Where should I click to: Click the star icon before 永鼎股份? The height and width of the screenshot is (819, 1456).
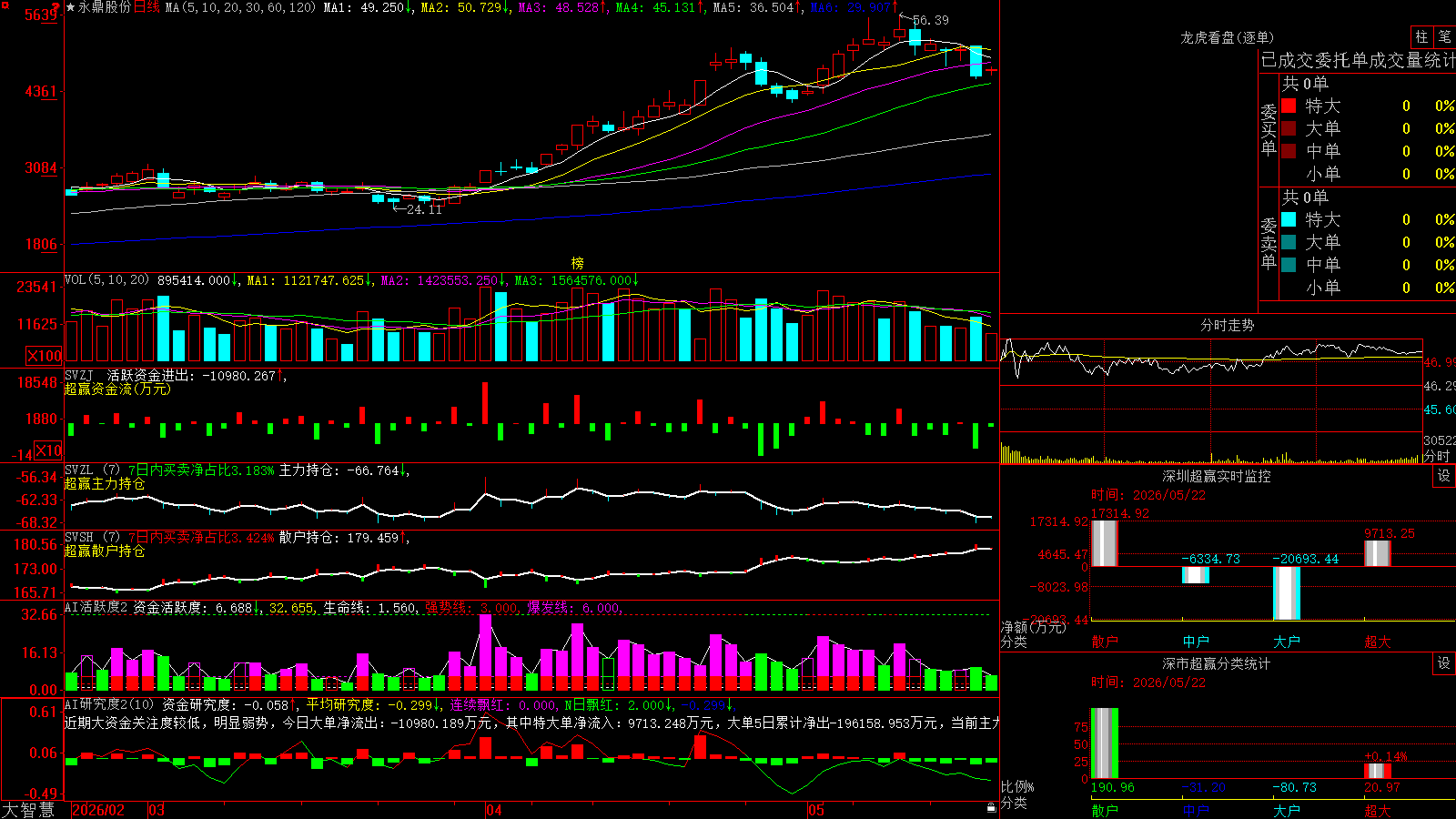coord(71,7)
